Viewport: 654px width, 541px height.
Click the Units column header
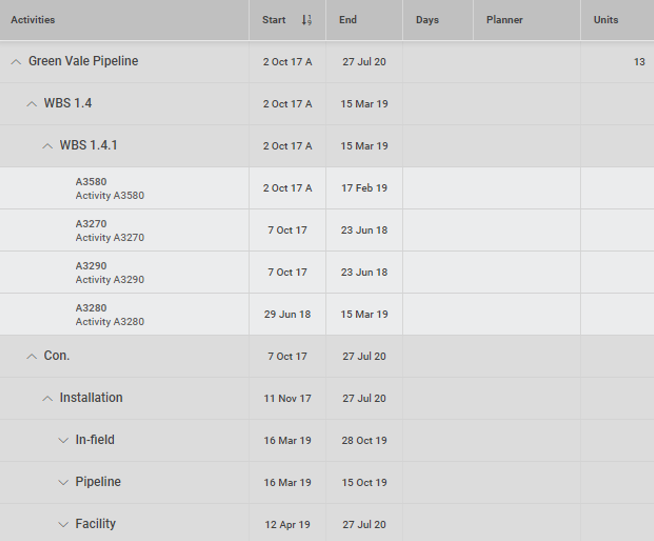tap(605, 20)
